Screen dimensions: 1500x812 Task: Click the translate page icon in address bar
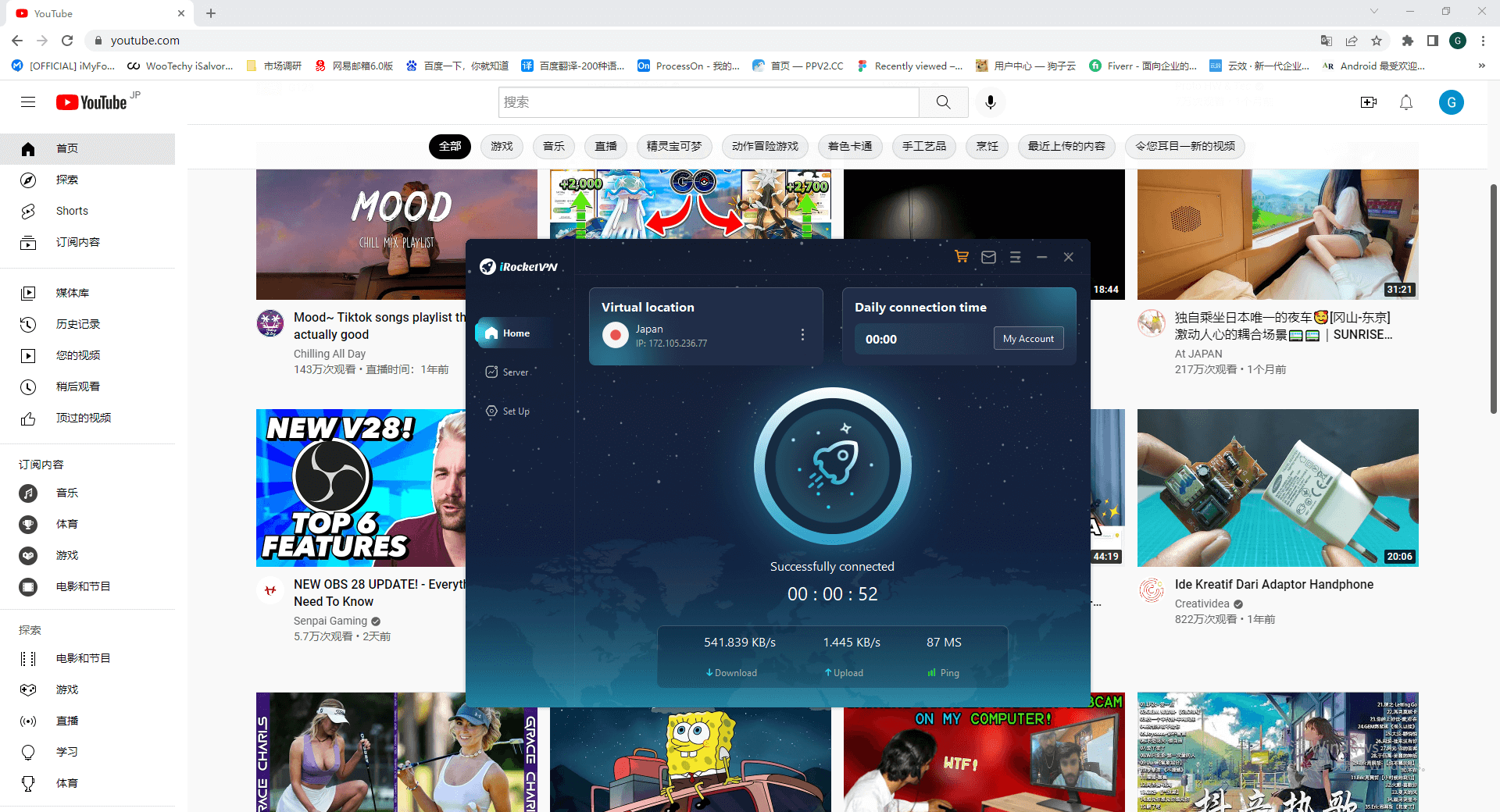(x=1327, y=41)
